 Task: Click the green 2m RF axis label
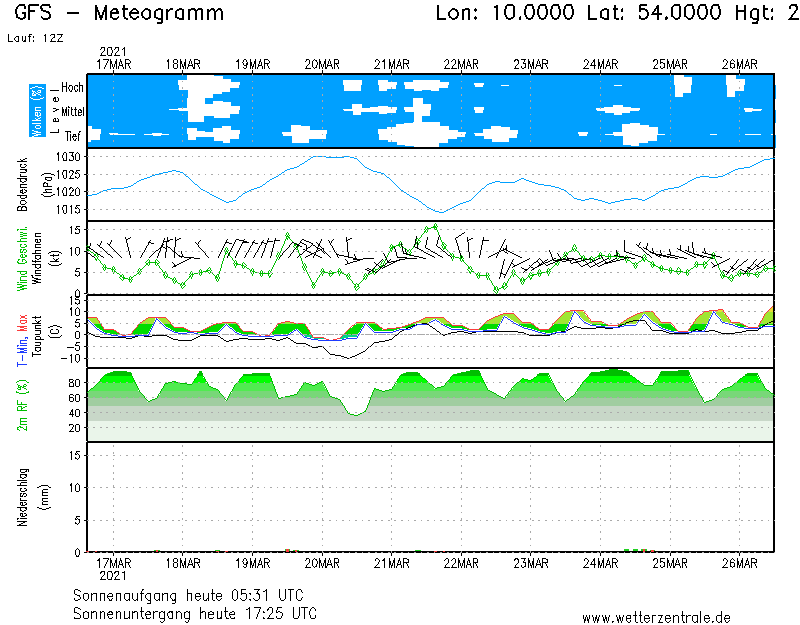23,403
